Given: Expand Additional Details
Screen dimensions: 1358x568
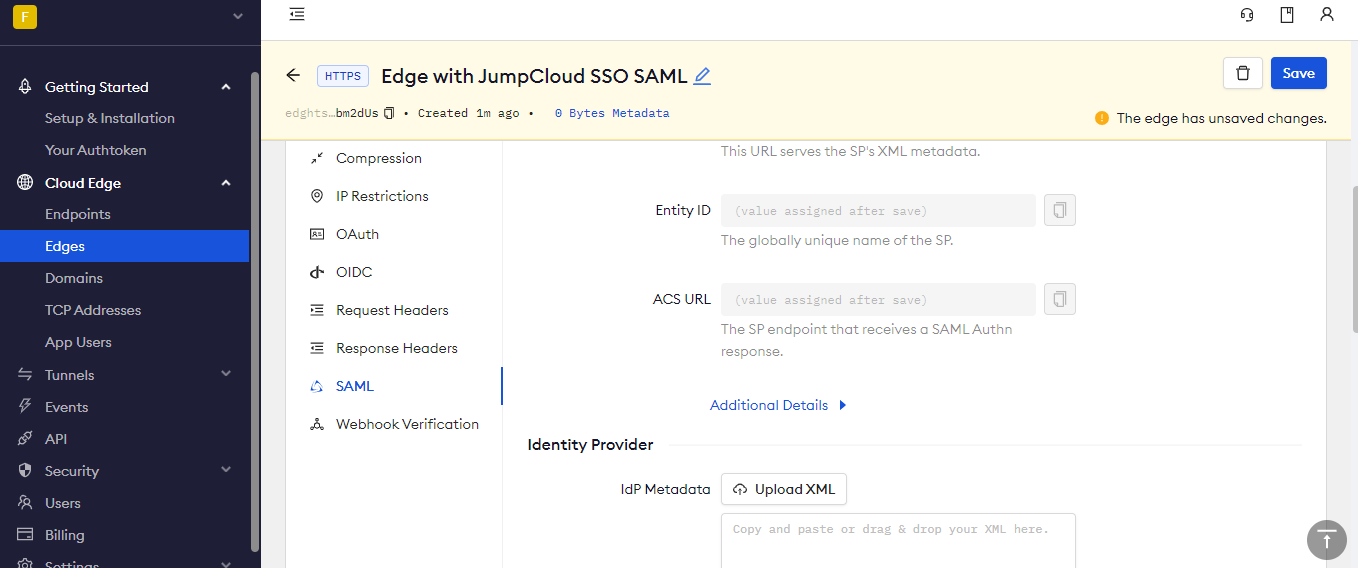Looking at the screenshot, I should click(x=779, y=405).
